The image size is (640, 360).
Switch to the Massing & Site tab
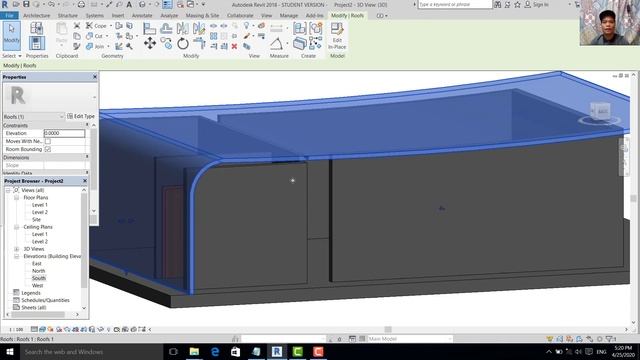pyautogui.click(x=202, y=16)
